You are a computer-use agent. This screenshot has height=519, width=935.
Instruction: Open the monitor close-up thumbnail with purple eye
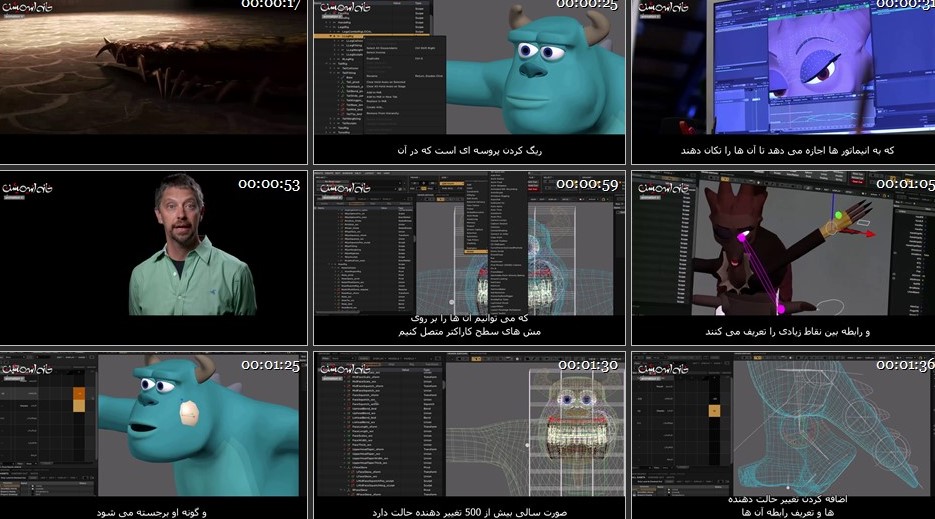coord(783,82)
